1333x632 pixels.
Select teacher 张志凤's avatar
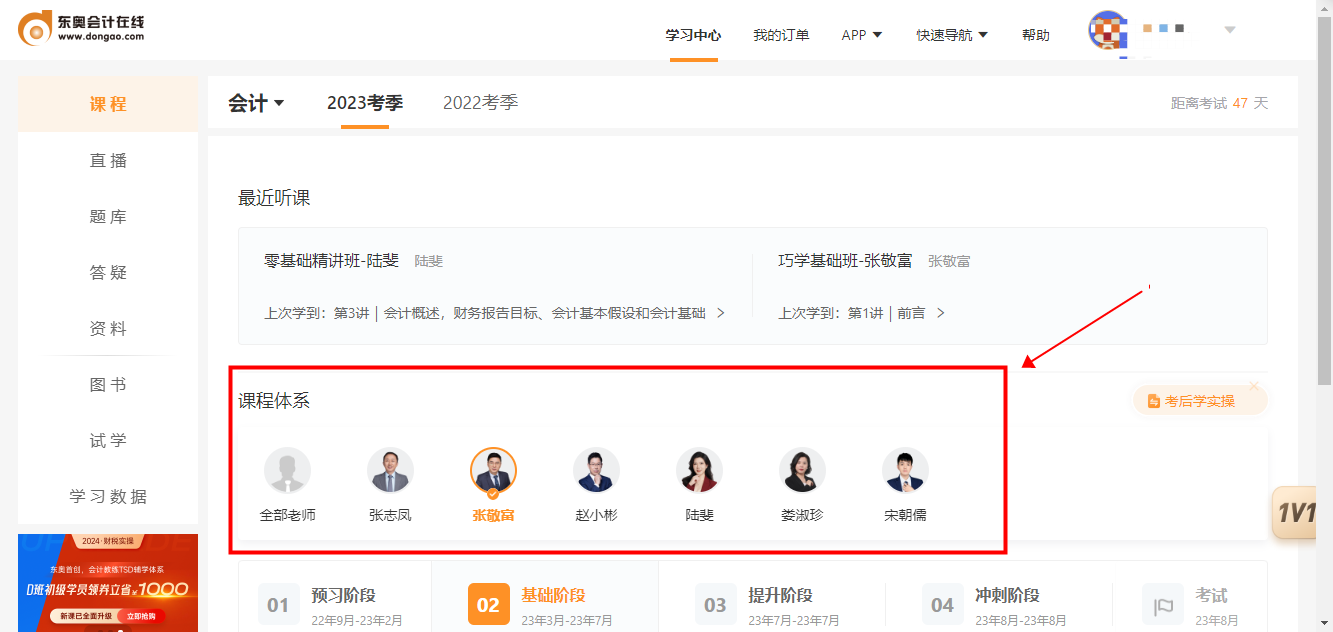tap(390, 470)
